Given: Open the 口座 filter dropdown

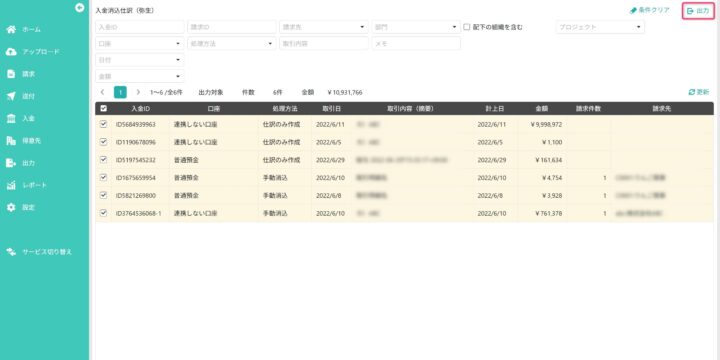Looking at the screenshot, I should click(x=140, y=44).
